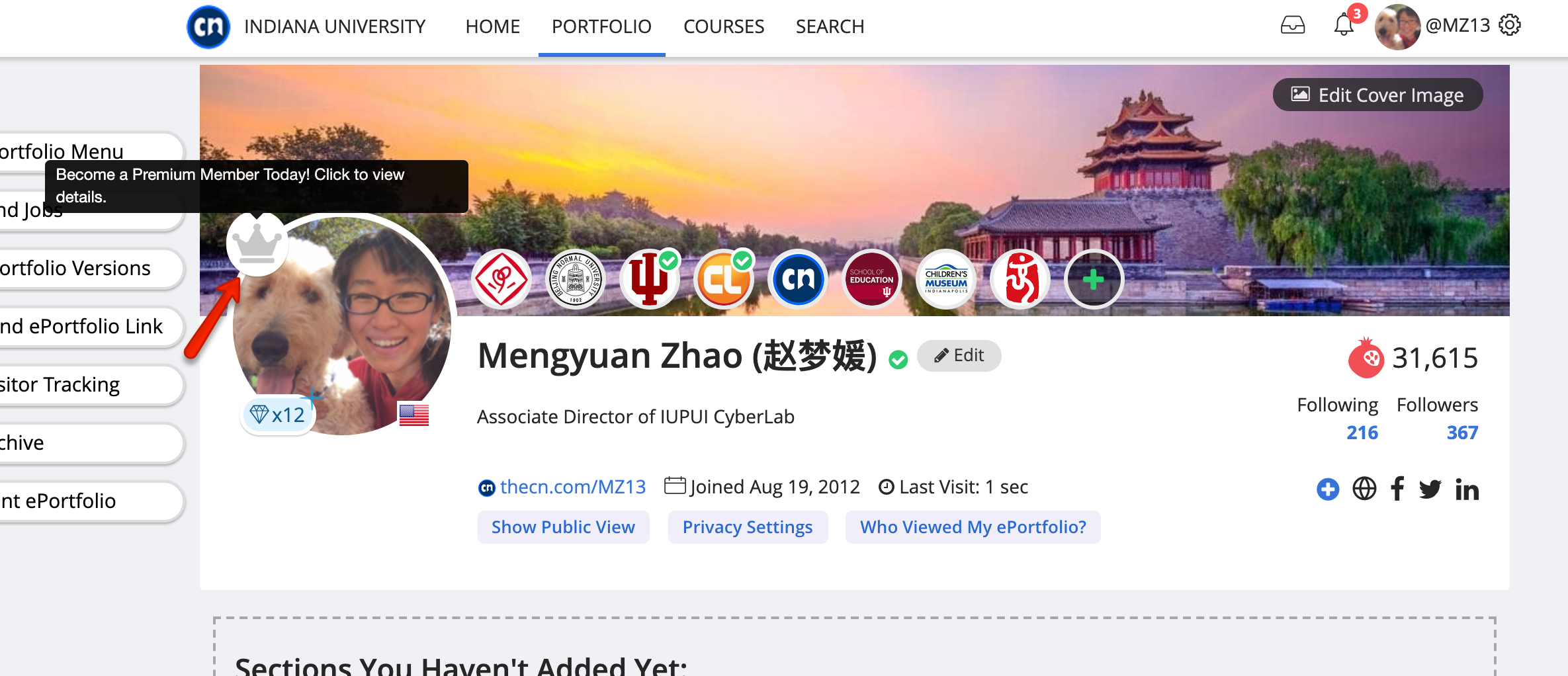Open the orange CL CyberLab badge
Viewport: 1568px width, 676px height.
click(x=724, y=279)
